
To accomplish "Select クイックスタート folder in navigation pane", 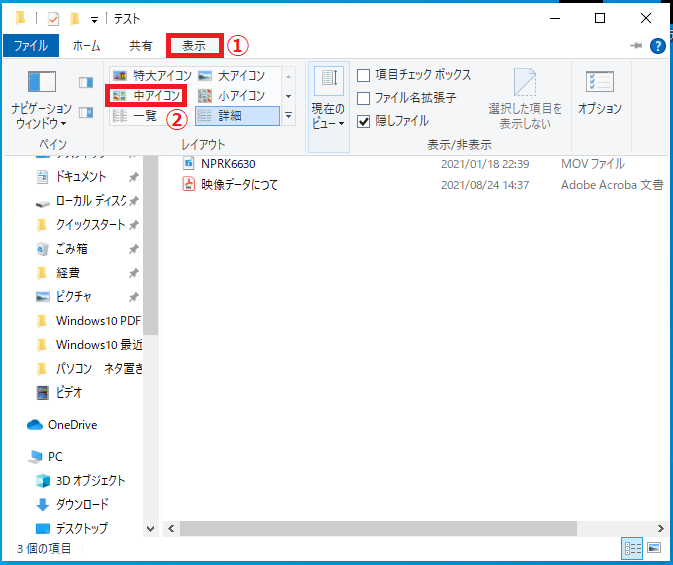I will 90,225.
